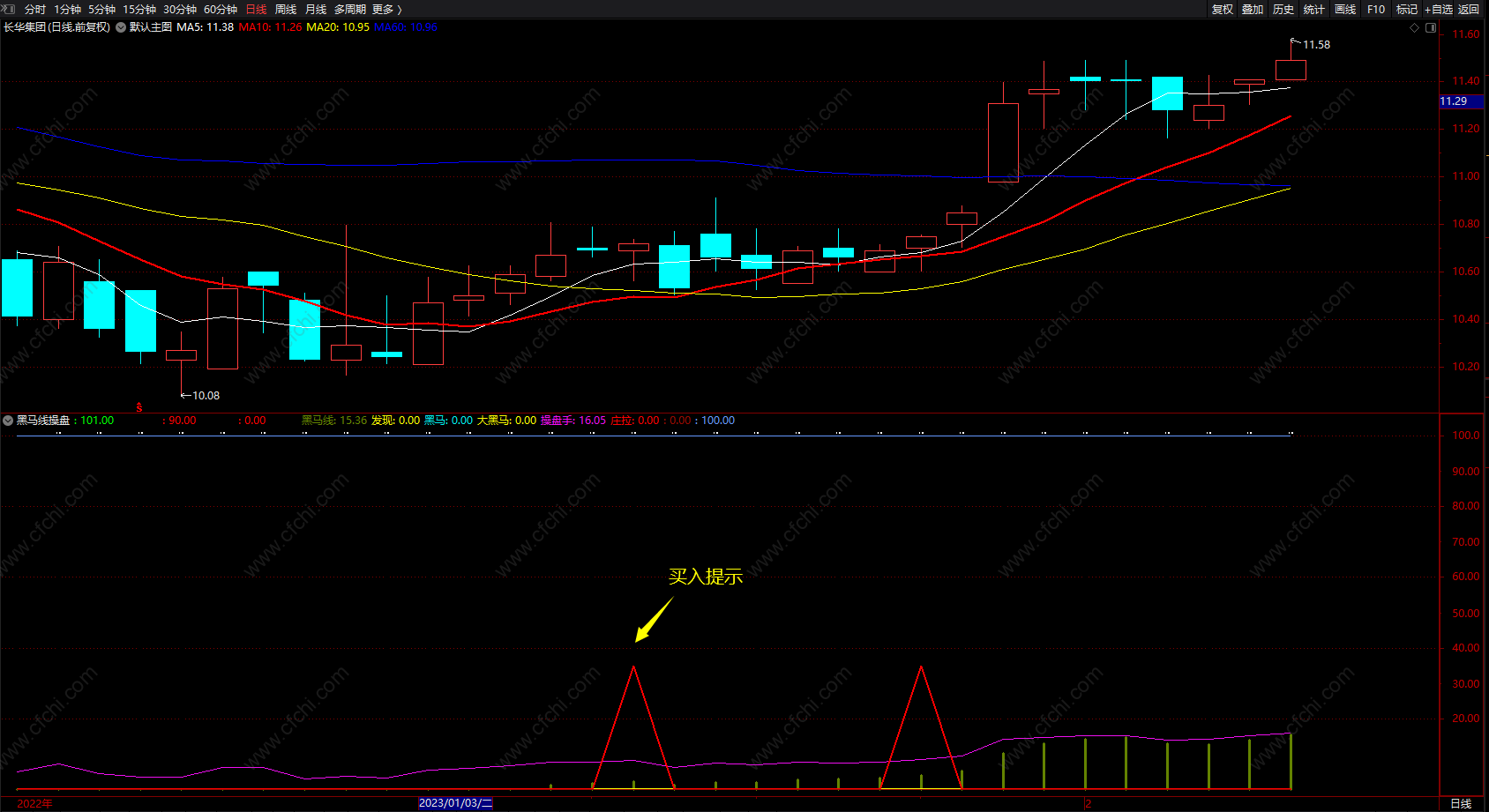Click the 11.00 price axis label
The width and height of the screenshot is (1489, 812).
(x=1466, y=176)
